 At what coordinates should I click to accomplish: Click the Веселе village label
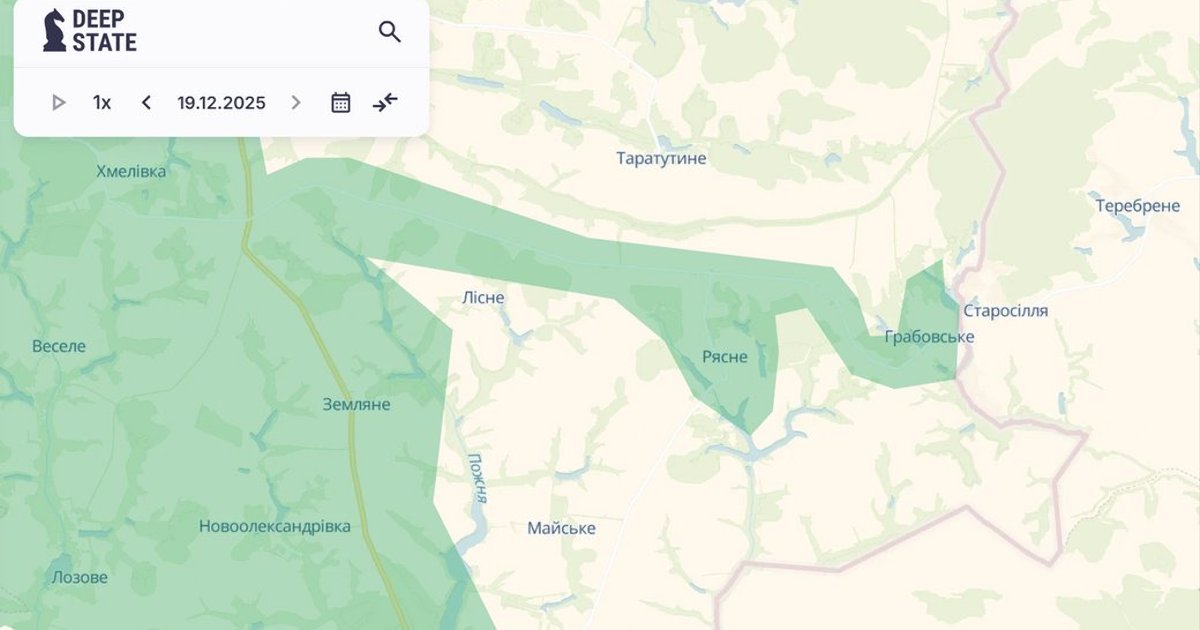59,346
